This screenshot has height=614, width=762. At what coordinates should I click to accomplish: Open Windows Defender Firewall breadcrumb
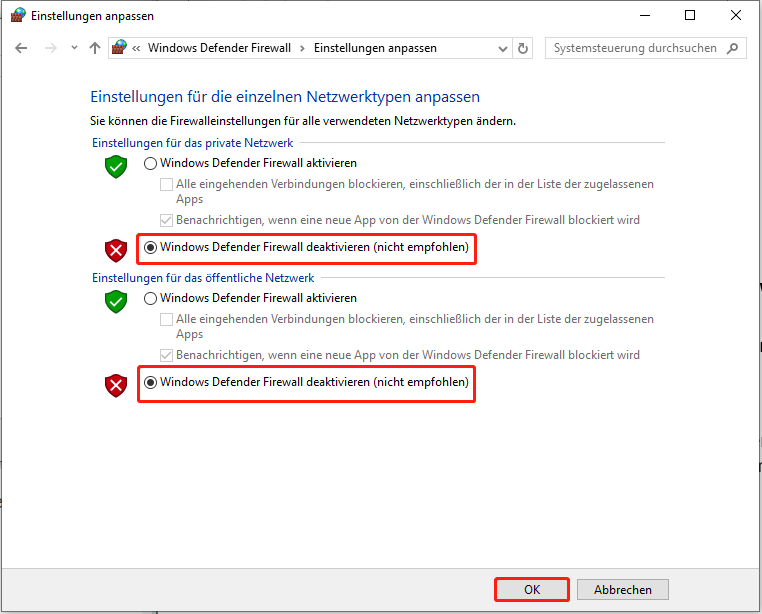pyautogui.click(x=219, y=48)
